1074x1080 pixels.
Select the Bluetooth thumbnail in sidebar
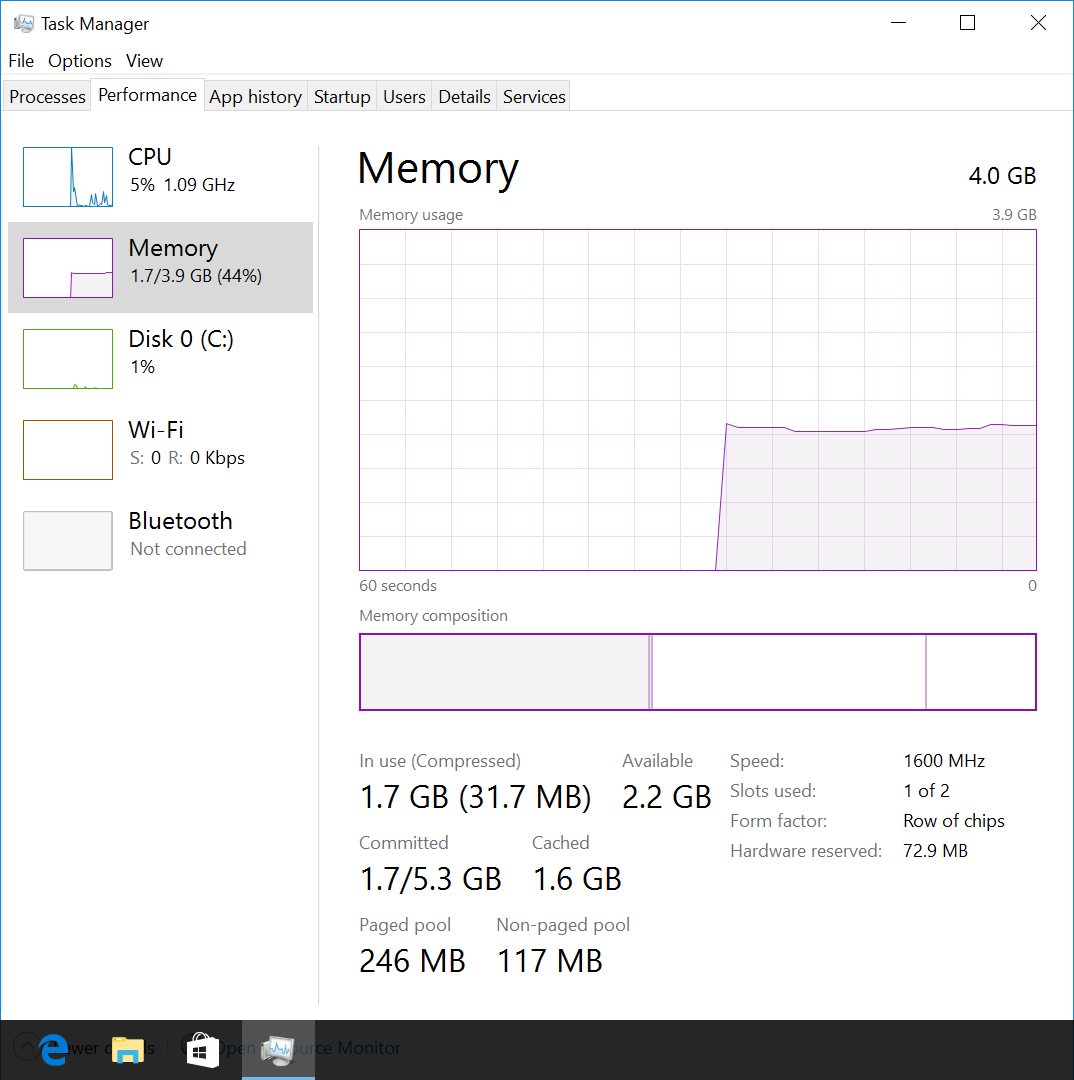[x=68, y=541]
